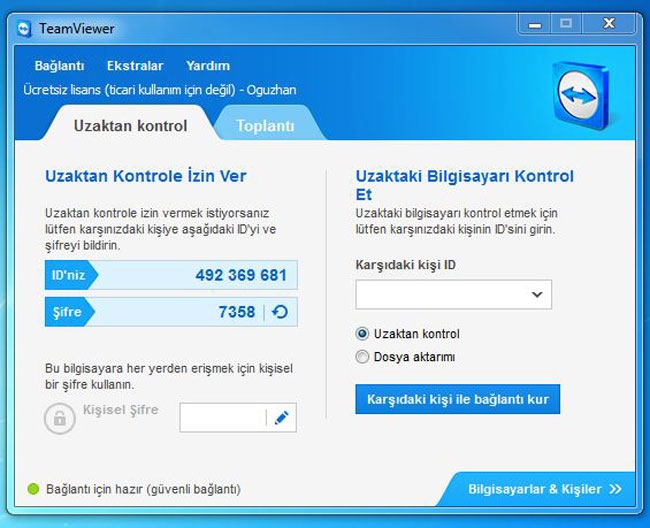Click the double chevron on Bilgisayarlar & Kişiler
The image size is (650, 528).
point(616,489)
